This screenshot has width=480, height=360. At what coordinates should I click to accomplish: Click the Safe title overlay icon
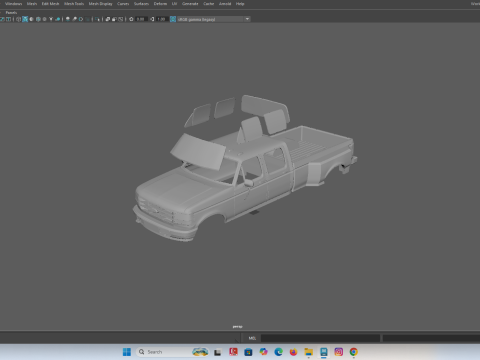[x=8, y=19]
